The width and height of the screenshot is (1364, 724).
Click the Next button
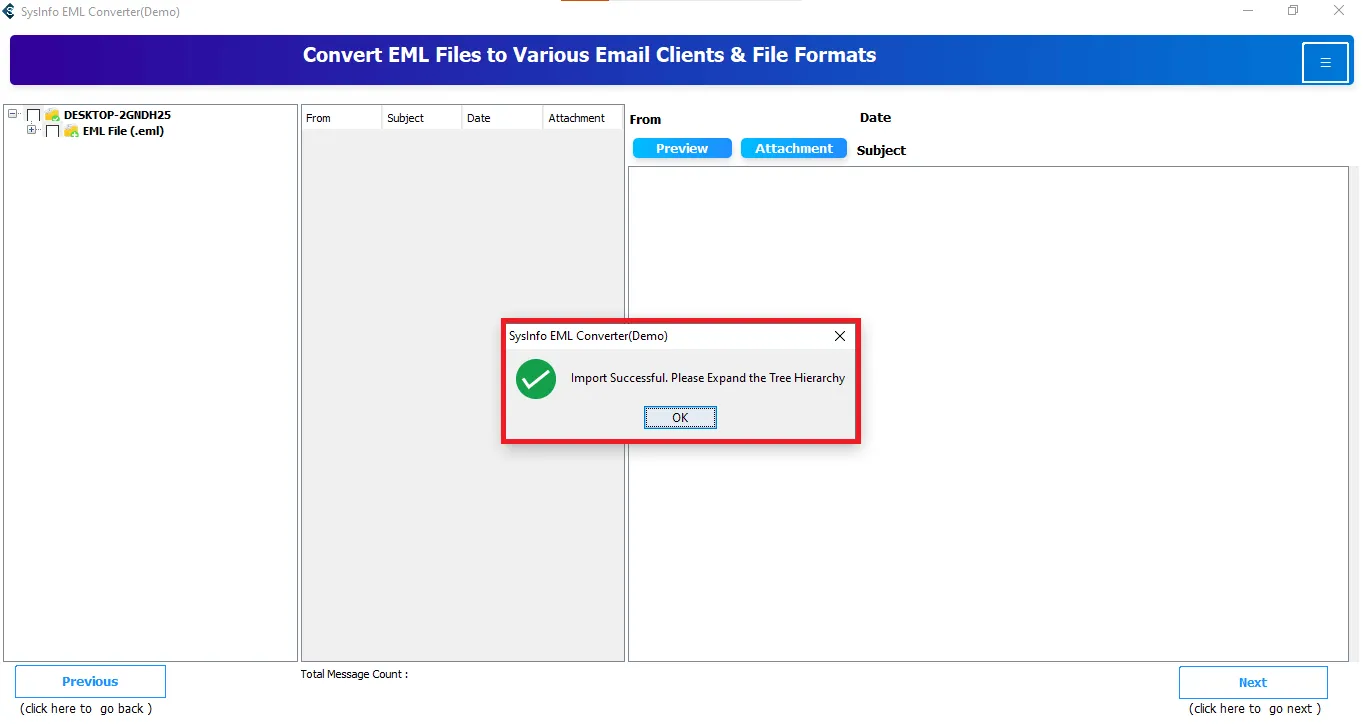(1253, 683)
